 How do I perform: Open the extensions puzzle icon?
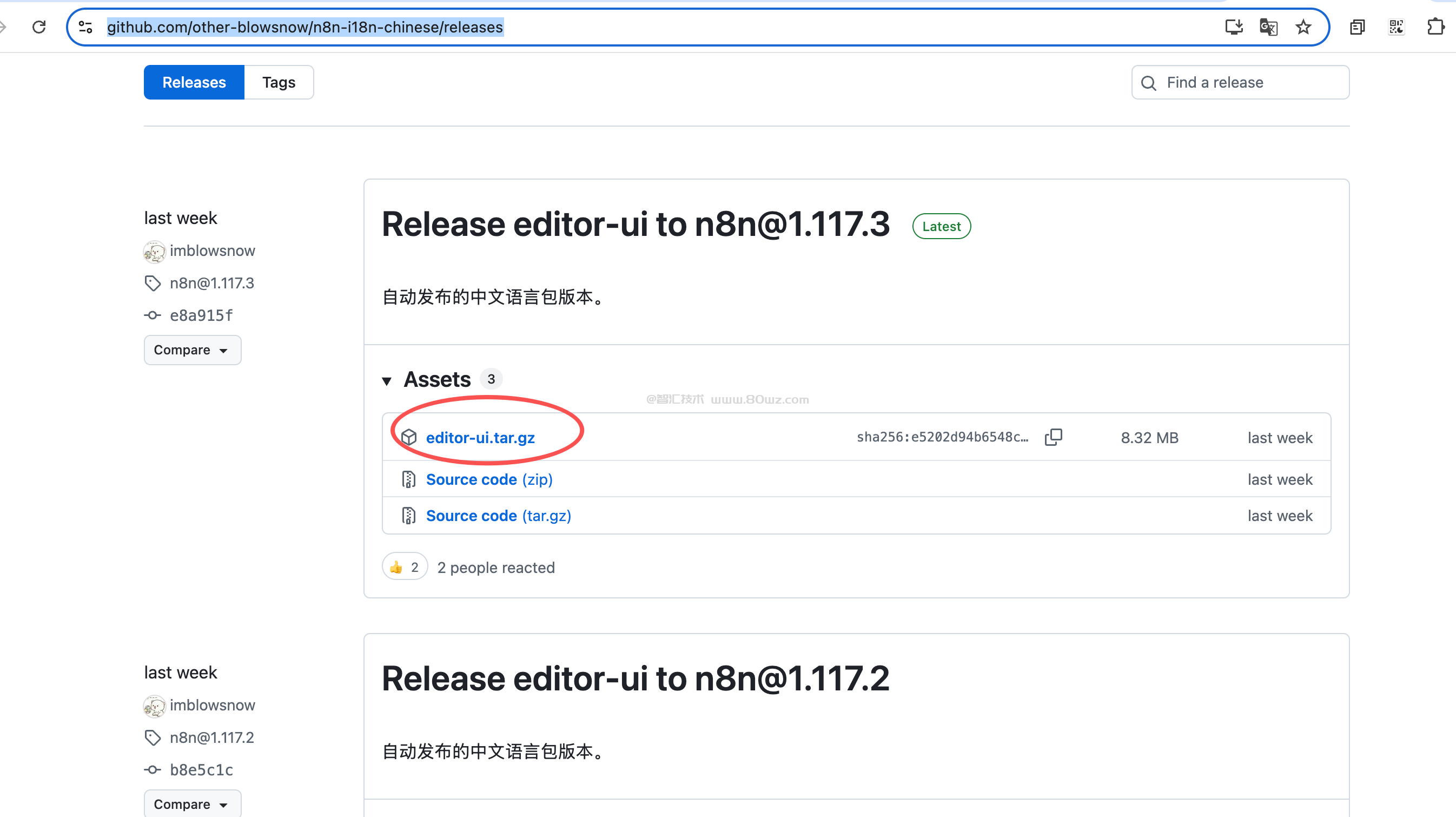tap(1435, 27)
